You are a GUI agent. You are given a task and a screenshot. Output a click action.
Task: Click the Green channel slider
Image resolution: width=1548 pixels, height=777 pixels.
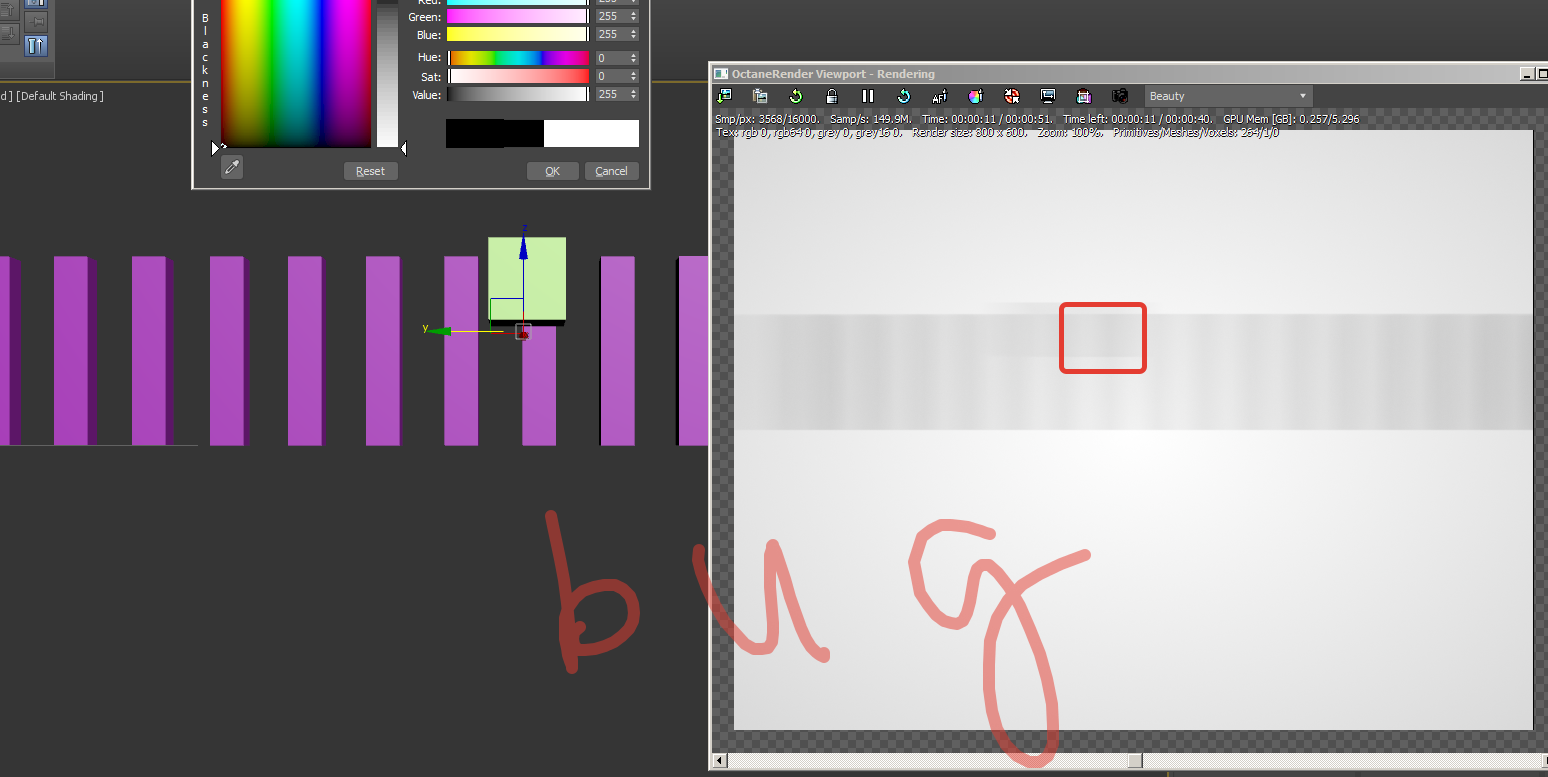[x=518, y=17]
